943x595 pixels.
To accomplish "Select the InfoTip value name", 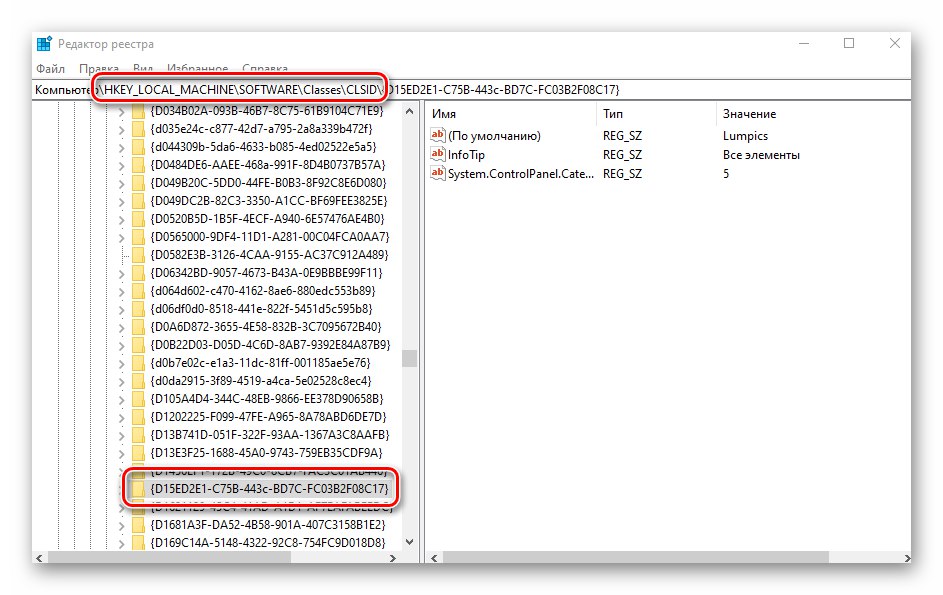I will click(x=466, y=155).
